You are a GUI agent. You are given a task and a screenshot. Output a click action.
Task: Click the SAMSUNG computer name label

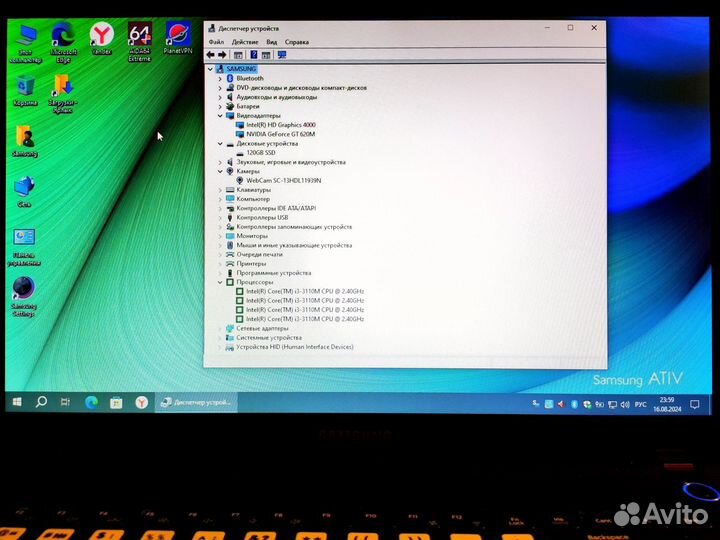pyautogui.click(x=241, y=69)
